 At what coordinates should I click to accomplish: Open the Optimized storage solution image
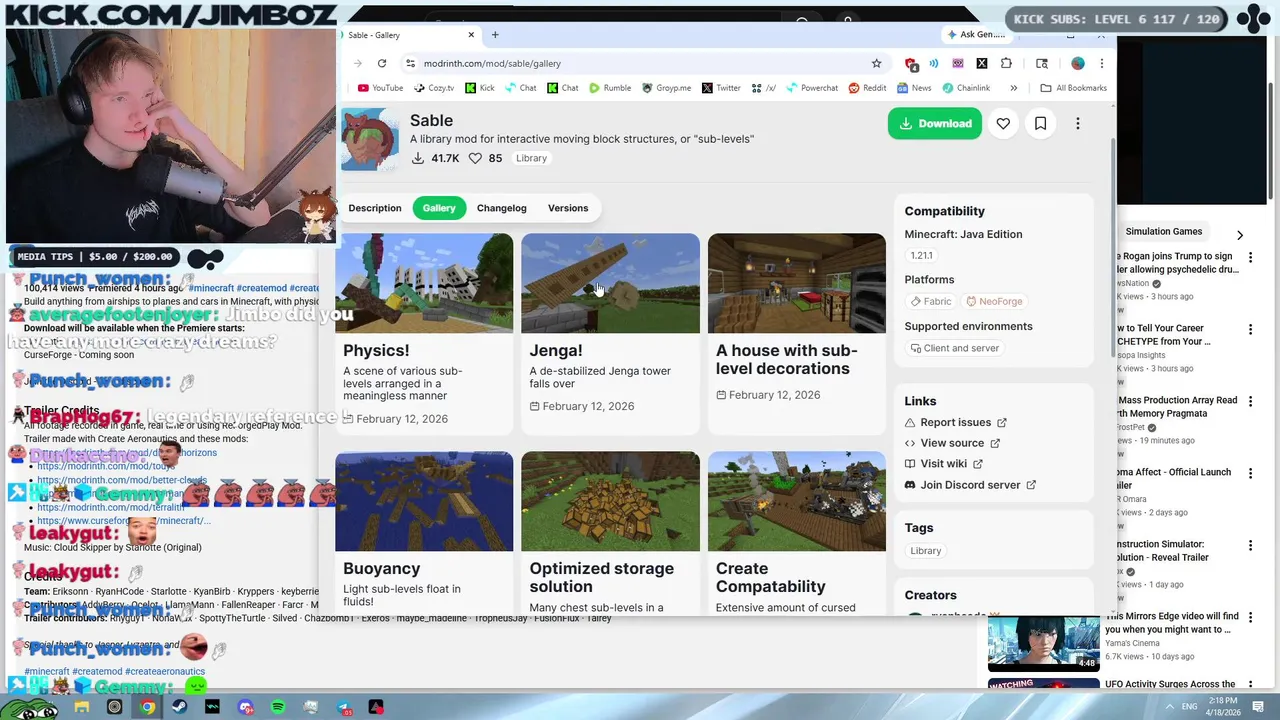coord(610,501)
